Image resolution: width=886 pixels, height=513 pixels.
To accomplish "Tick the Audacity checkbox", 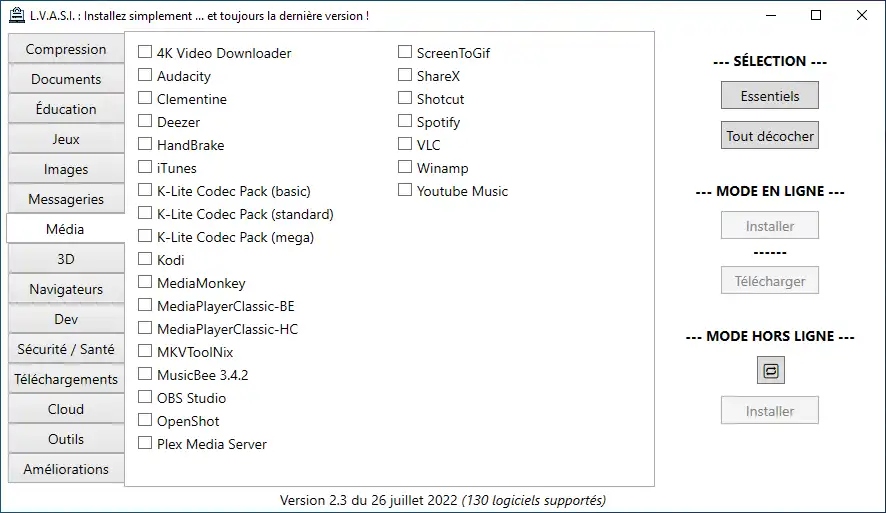I will (x=145, y=75).
